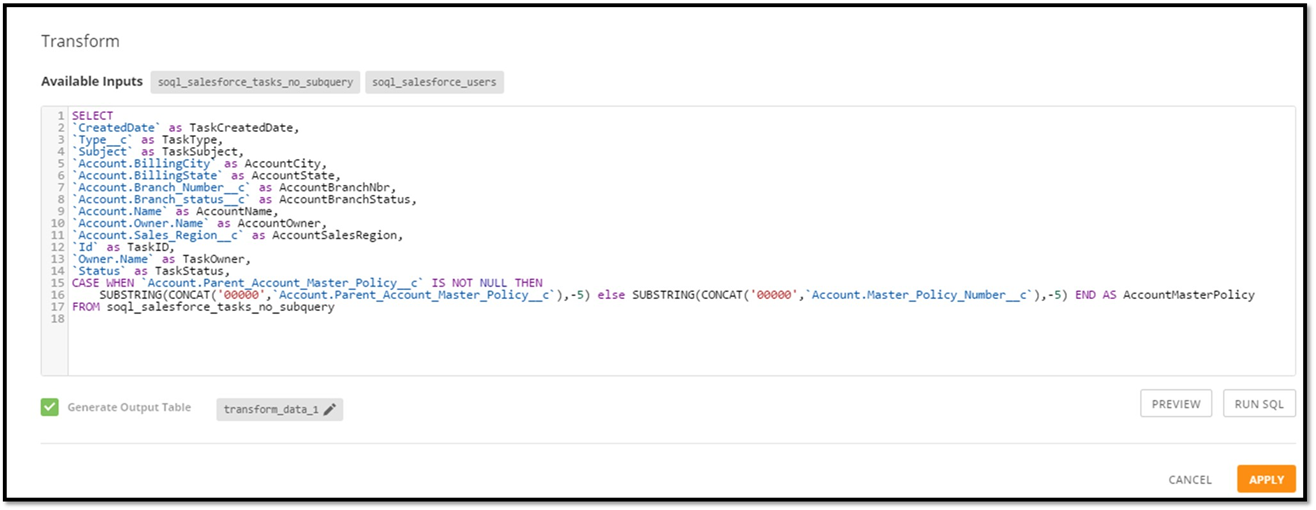Click the AccountMasterPolicy alias in the editor
This screenshot has height=510, width=1316.
1188,295
